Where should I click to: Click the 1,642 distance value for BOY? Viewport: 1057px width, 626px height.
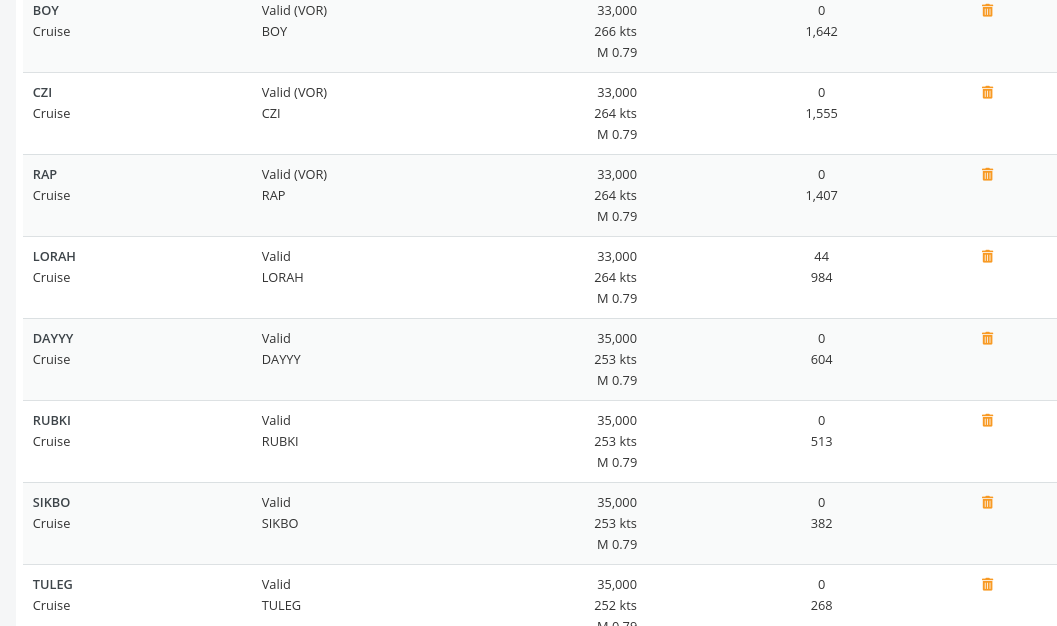[x=821, y=31]
